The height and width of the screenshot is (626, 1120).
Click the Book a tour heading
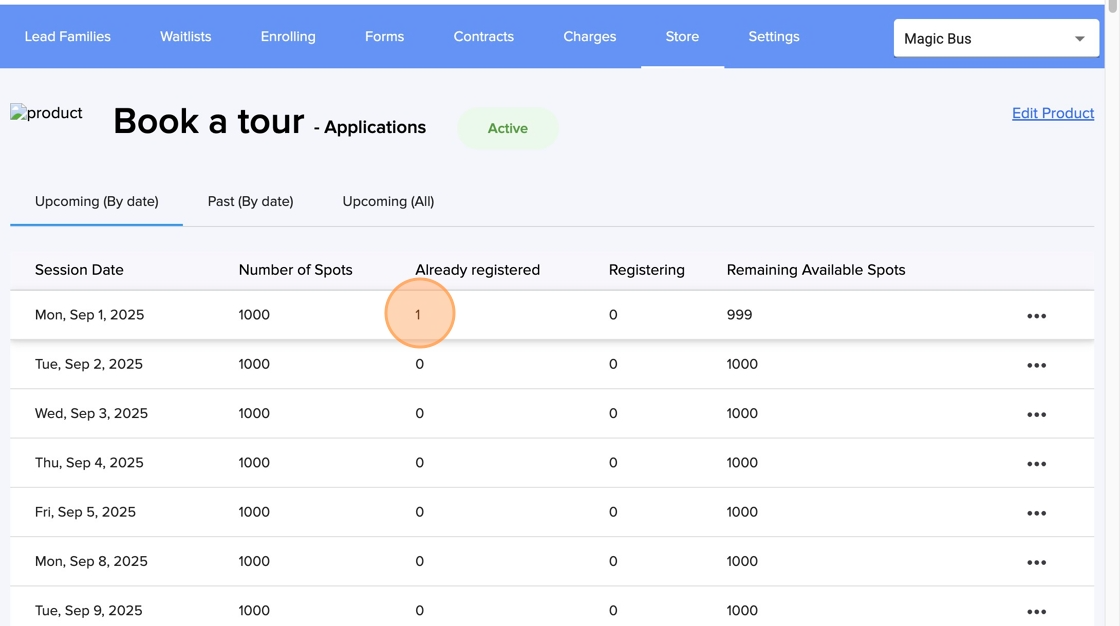coord(209,121)
